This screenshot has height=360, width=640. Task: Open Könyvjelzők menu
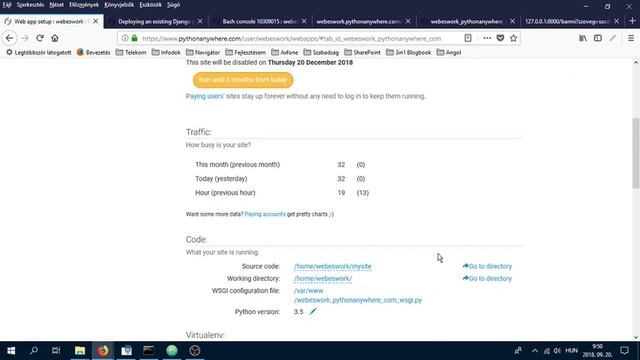click(119, 5)
